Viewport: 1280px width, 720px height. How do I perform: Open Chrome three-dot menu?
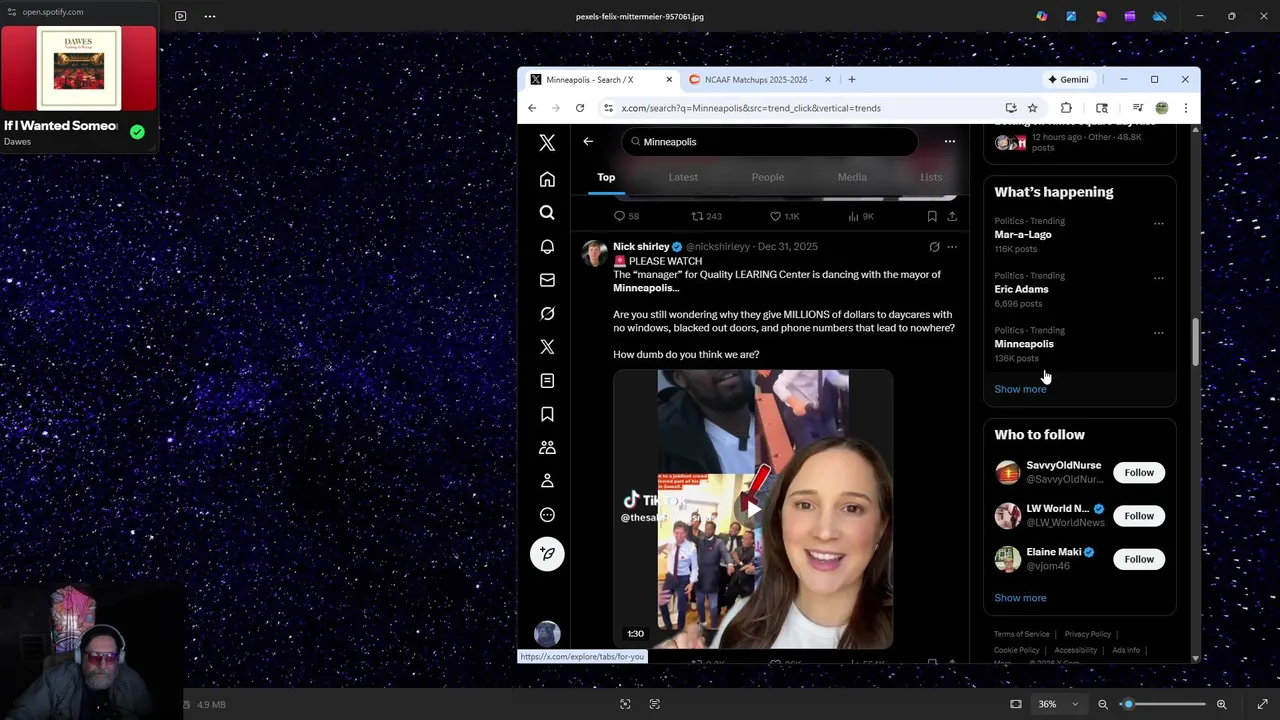1186,108
